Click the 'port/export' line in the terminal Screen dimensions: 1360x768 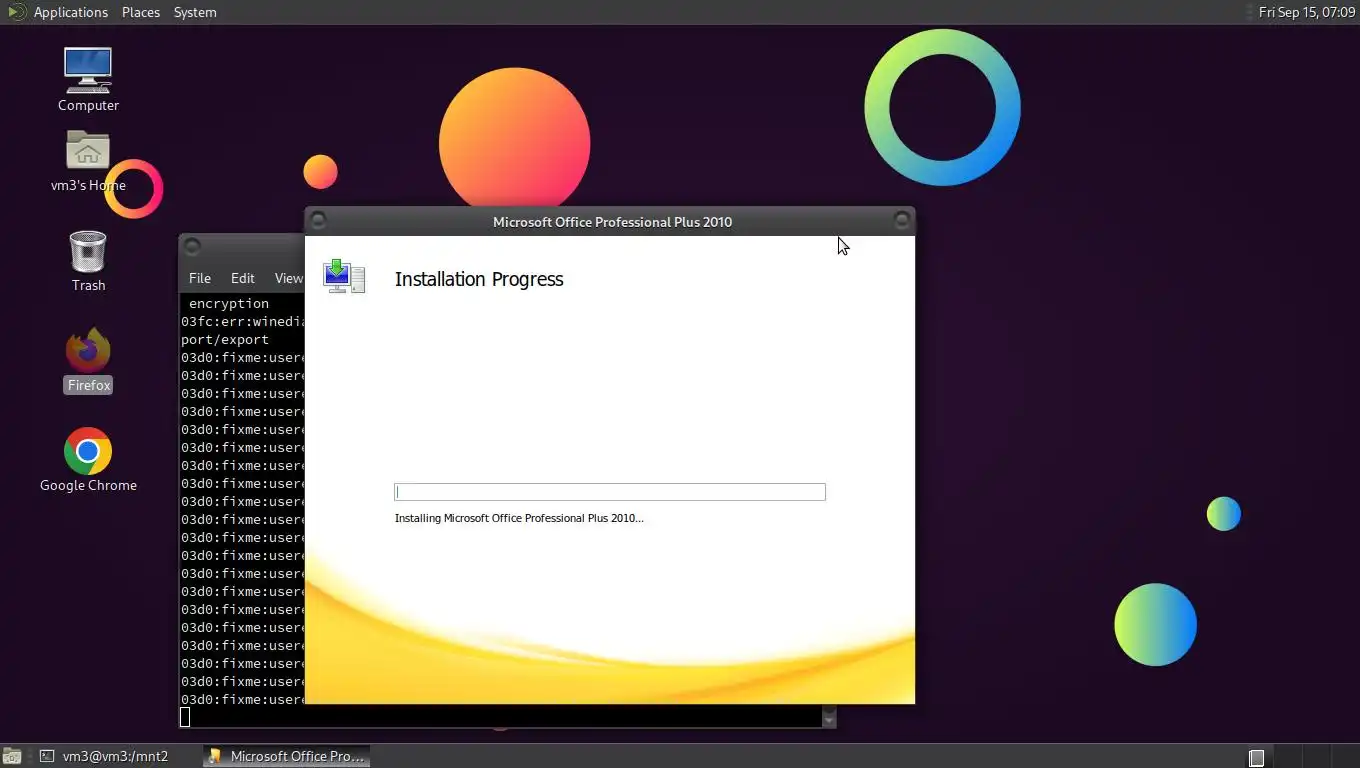(225, 340)
